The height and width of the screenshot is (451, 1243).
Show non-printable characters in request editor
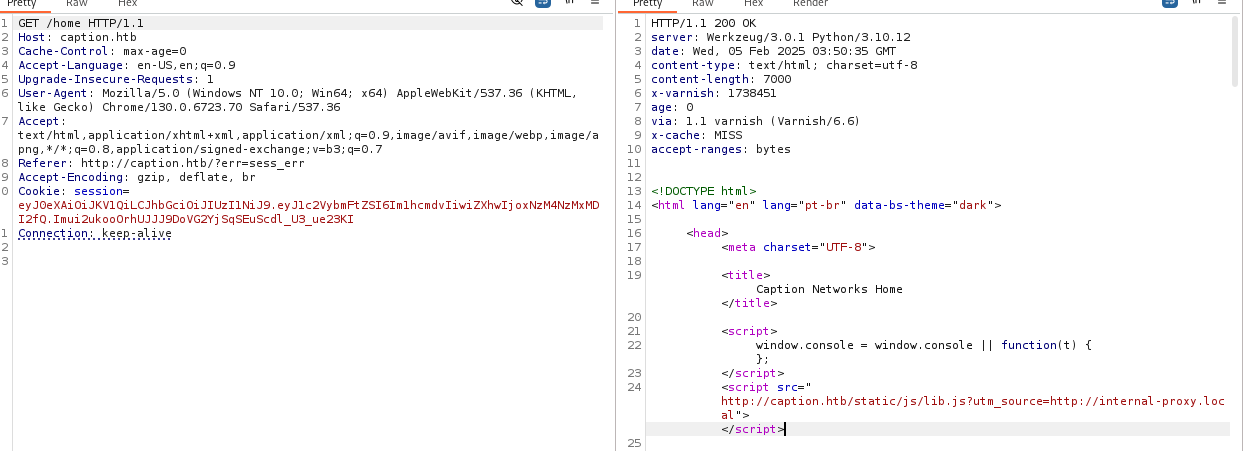[x=570, y=3]
